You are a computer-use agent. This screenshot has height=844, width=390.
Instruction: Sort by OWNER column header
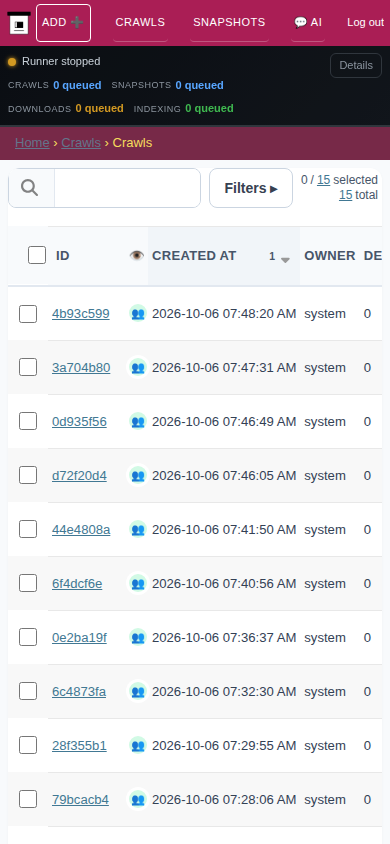[x=330, y=256]
